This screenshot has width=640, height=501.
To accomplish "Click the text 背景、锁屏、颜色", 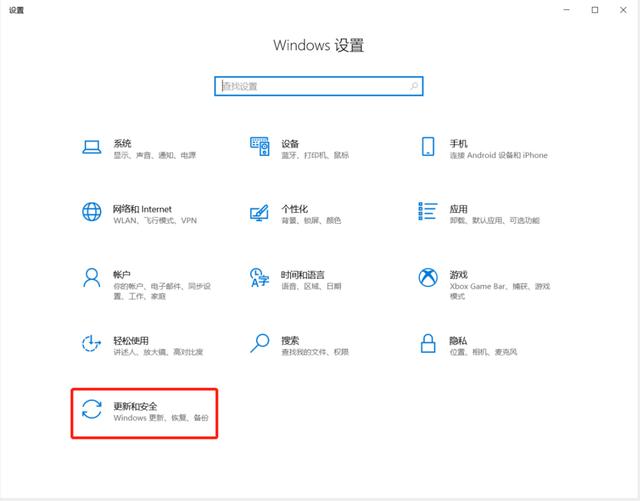I will (x=311, y=220).
